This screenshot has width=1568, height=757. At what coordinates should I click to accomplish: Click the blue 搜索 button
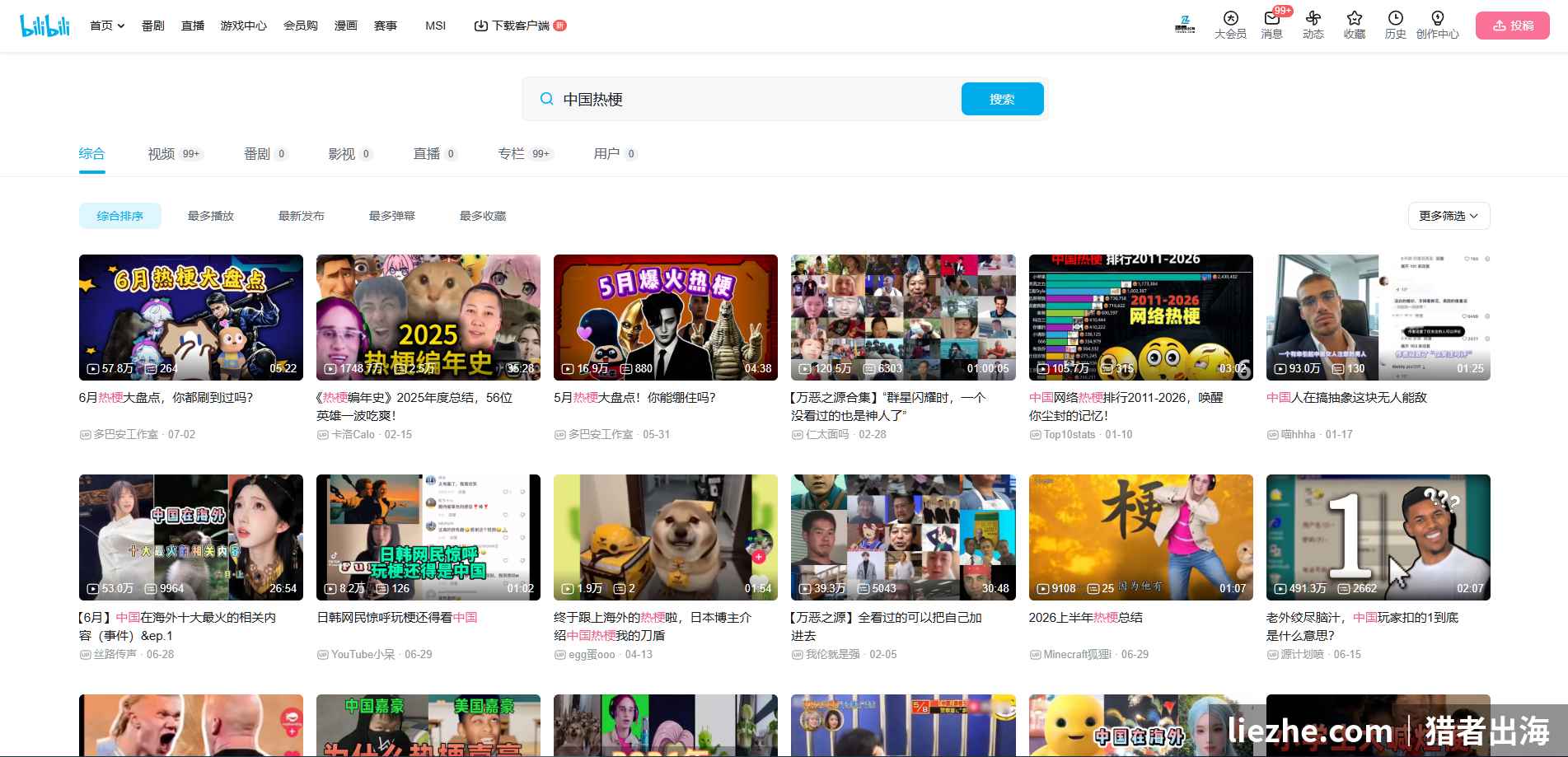click(x=1002, y=99)
